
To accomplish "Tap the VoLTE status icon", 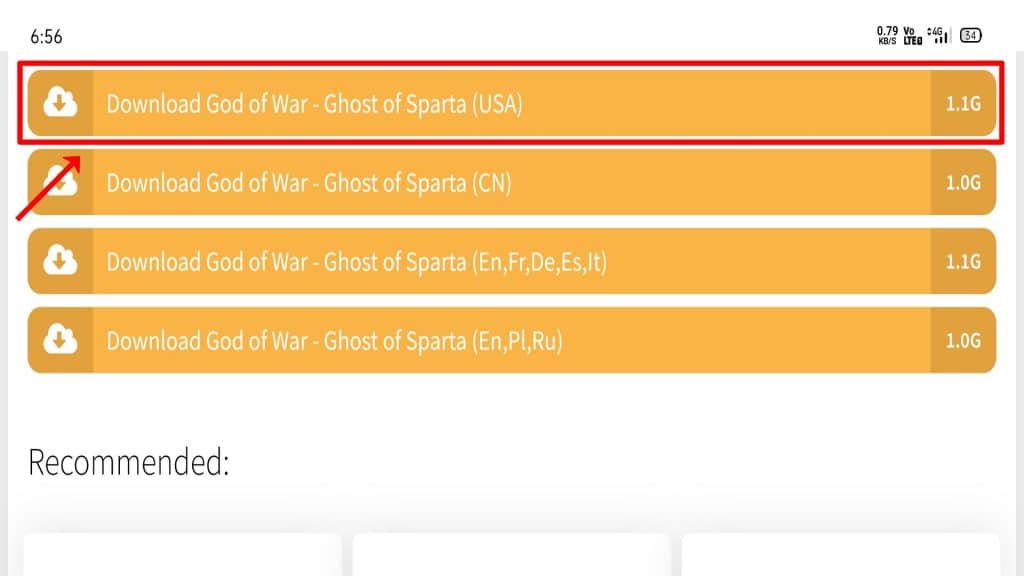I will point(912,35).
